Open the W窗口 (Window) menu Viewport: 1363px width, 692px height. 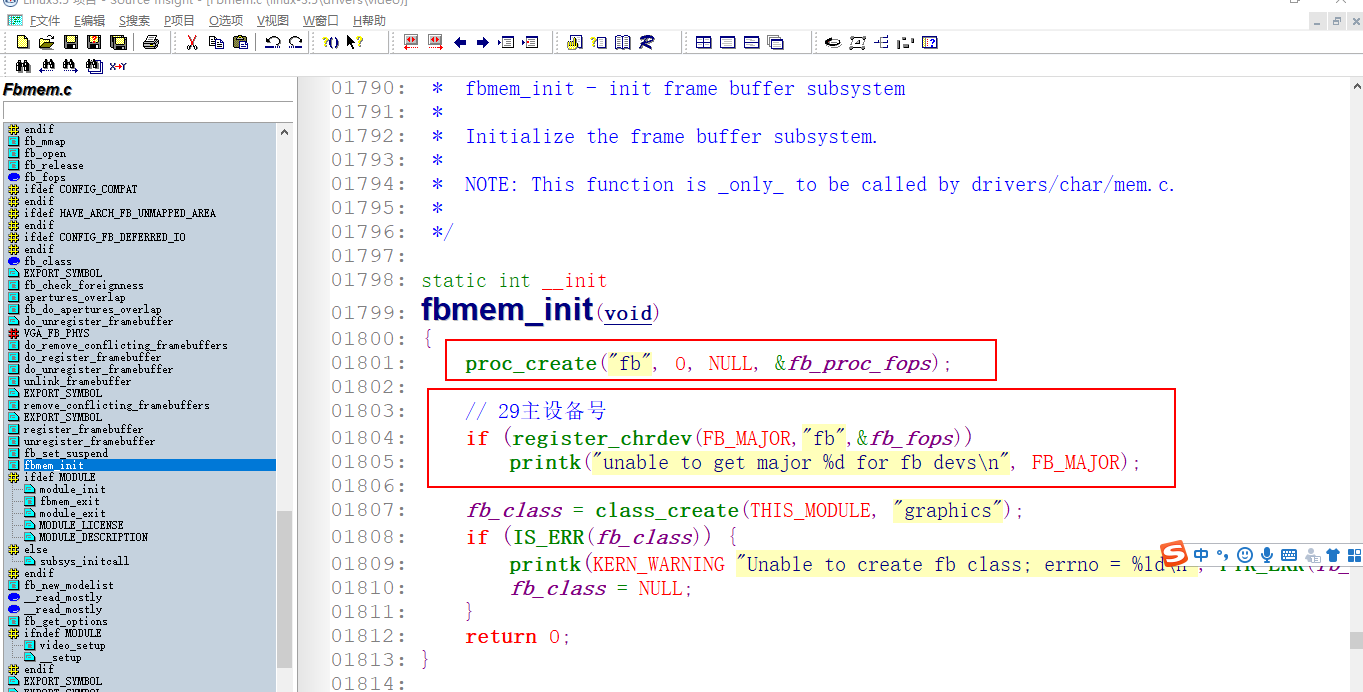[320, 20]
